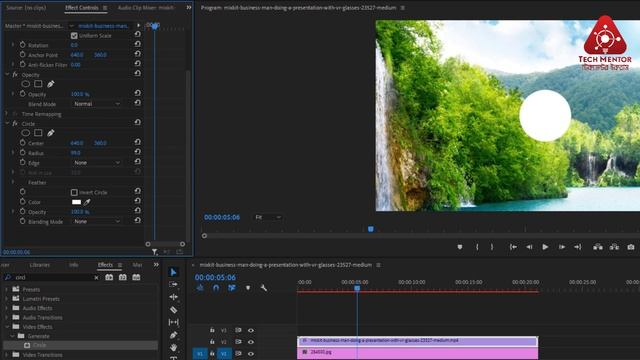
Task: Toggle Opacity effect fx on/off
Action: (x=15, y=75)
